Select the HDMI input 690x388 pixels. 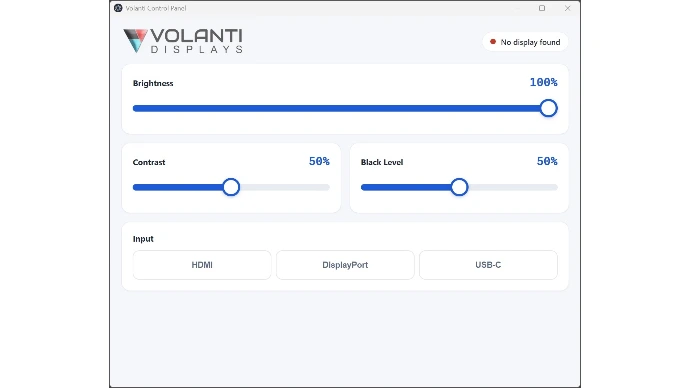pos(202,265)
